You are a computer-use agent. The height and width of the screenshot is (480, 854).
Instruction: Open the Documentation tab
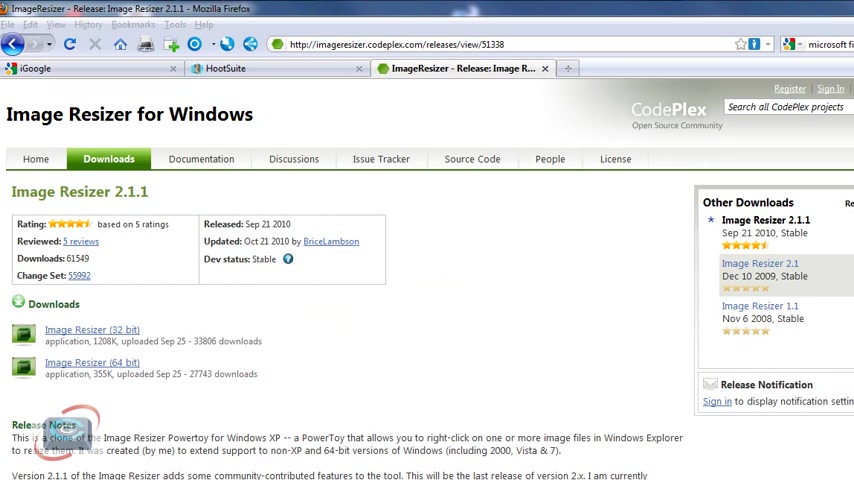(202, 159)
